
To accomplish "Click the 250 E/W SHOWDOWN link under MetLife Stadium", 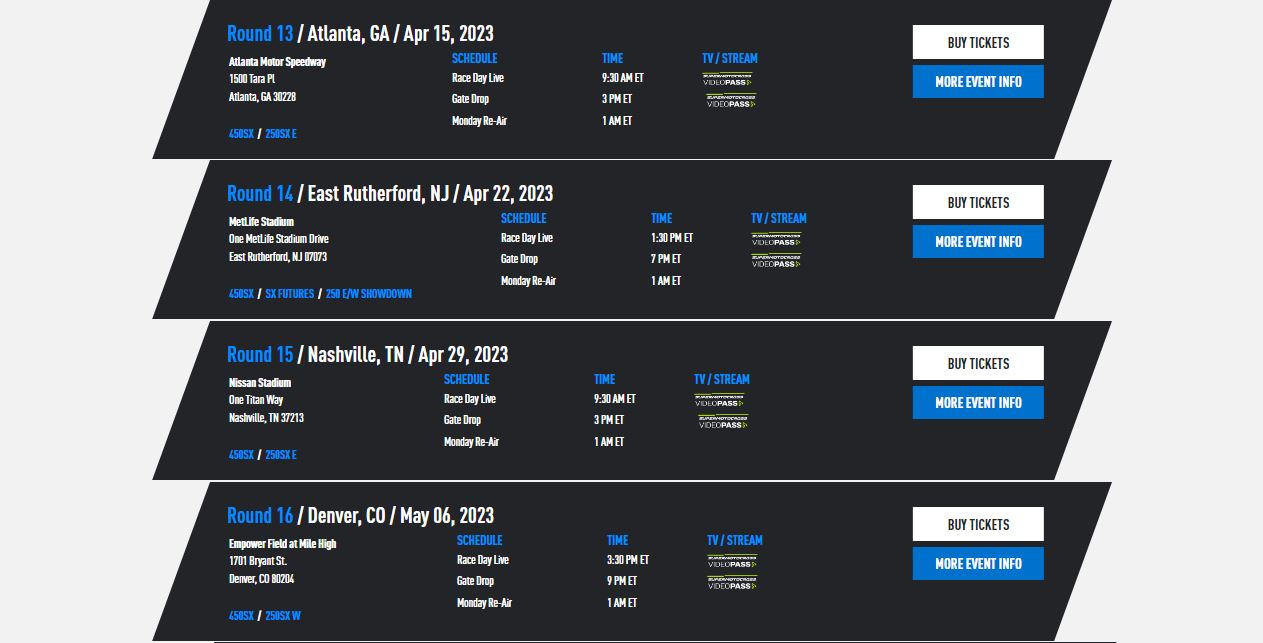I will pyautogui.click(x=368, y=294).
